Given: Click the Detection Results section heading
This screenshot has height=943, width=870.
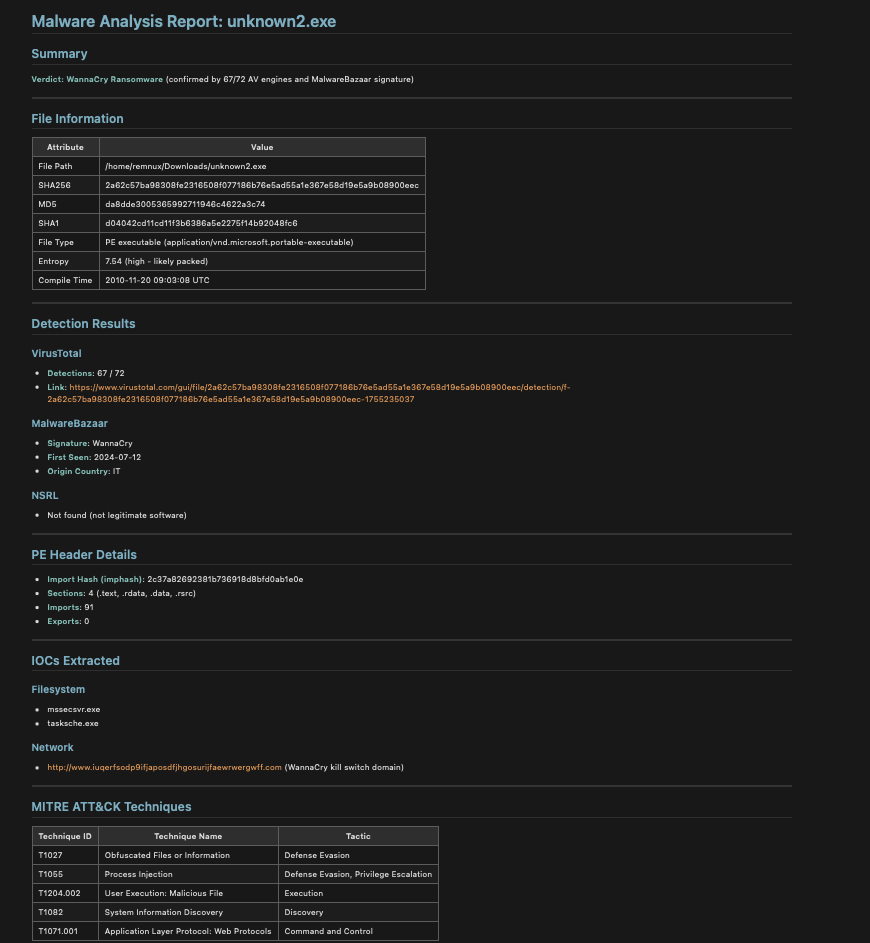Looking at the screenshot, I should coord(83,324).
